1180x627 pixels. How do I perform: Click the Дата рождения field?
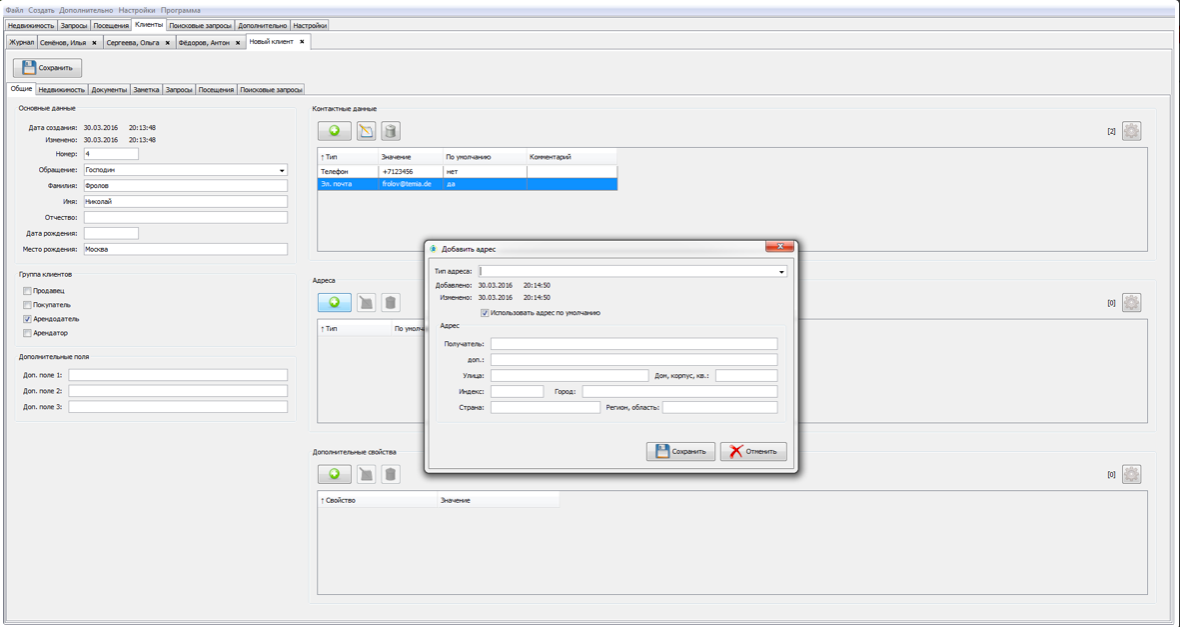pyautogui.click(x=111, y=233)
